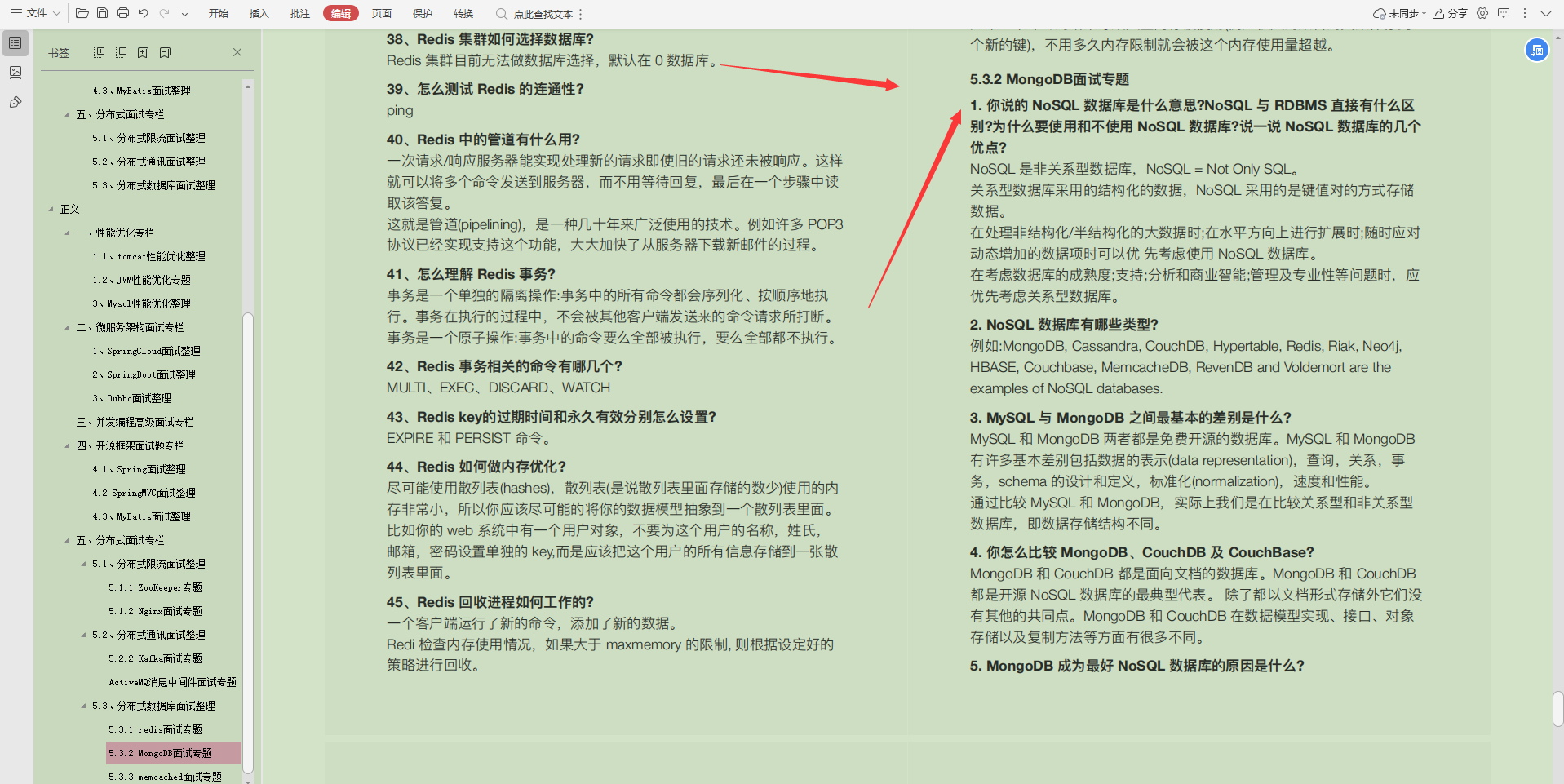Click the document vertical scrollbar thumb
This screenshot has width=1564, height=784.
click(1557, 709)
